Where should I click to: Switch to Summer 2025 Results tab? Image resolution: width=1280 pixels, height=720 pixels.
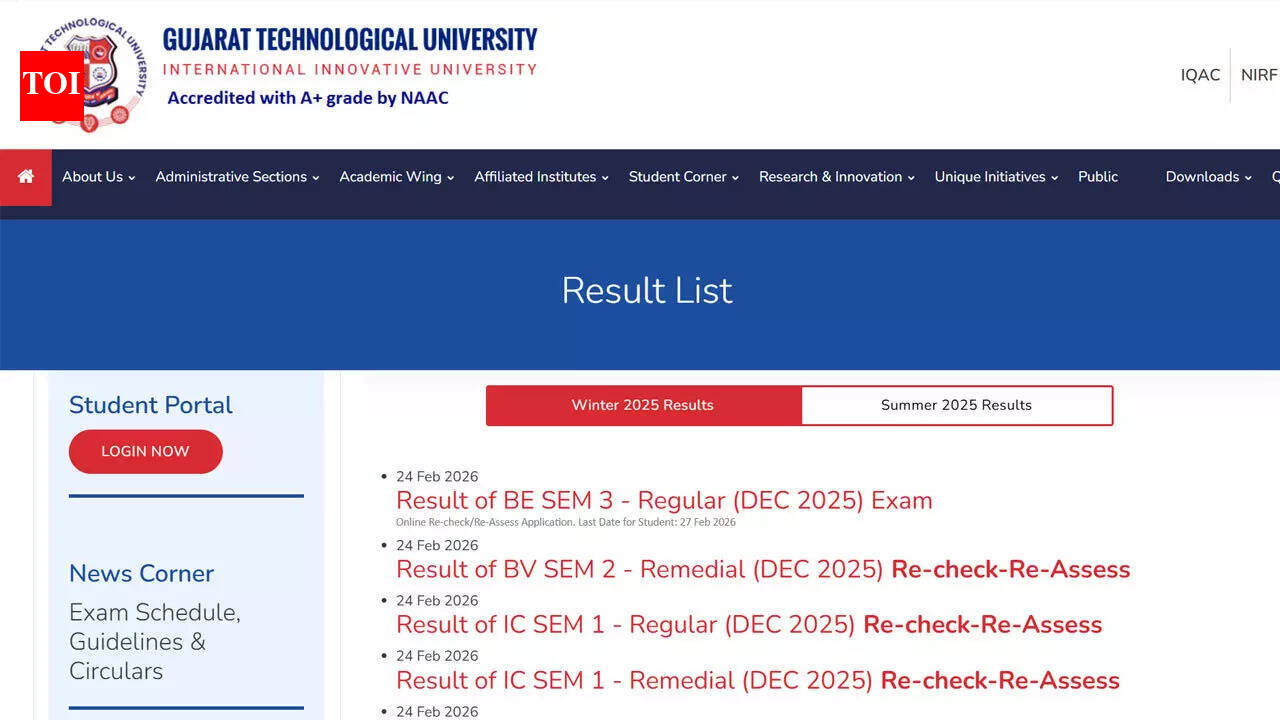956,405
